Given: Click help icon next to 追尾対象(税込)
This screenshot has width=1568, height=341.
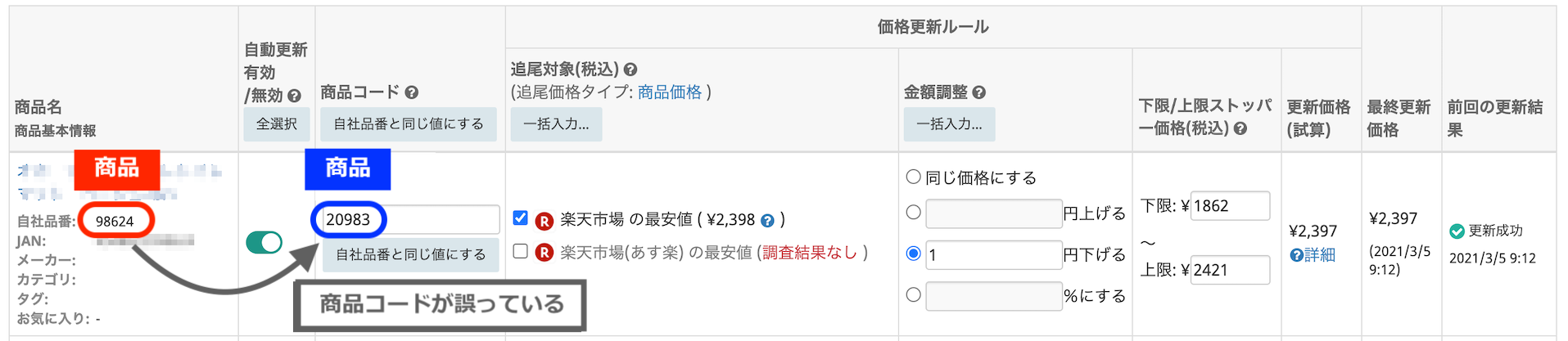Looking at the screenshot, I should [630, 70].
